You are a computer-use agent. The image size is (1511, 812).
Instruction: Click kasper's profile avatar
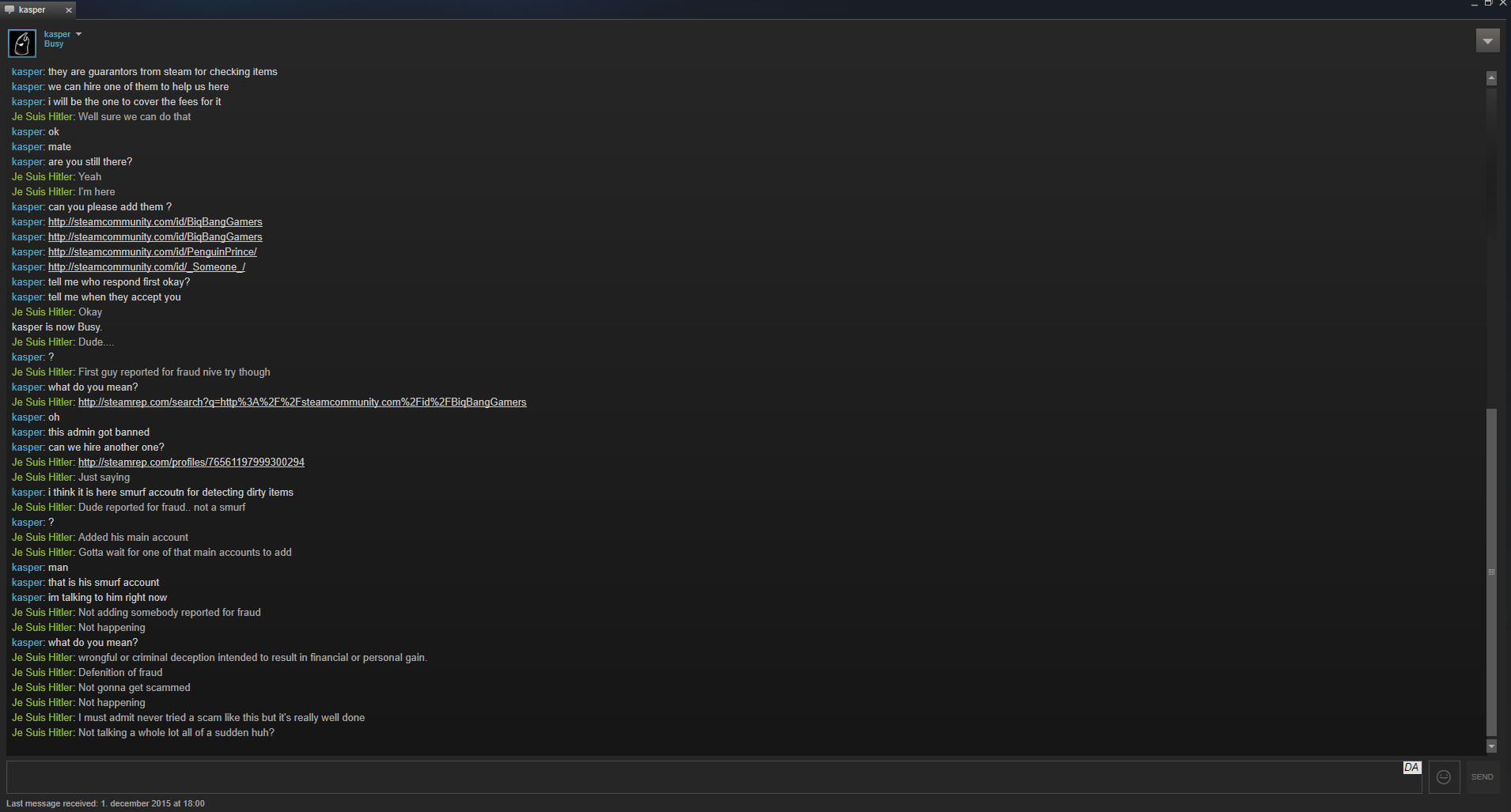point(22,43)
